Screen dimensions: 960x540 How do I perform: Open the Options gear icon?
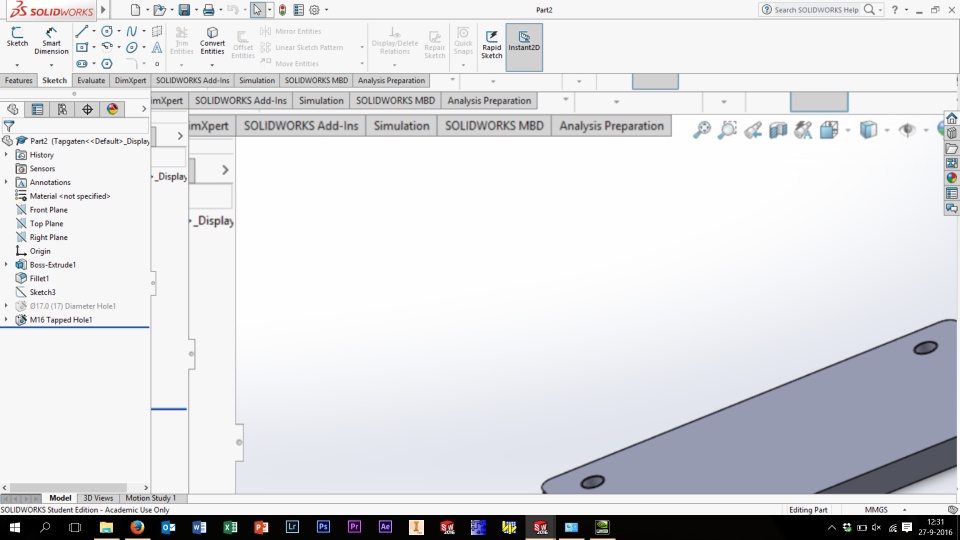click(315, 10)
